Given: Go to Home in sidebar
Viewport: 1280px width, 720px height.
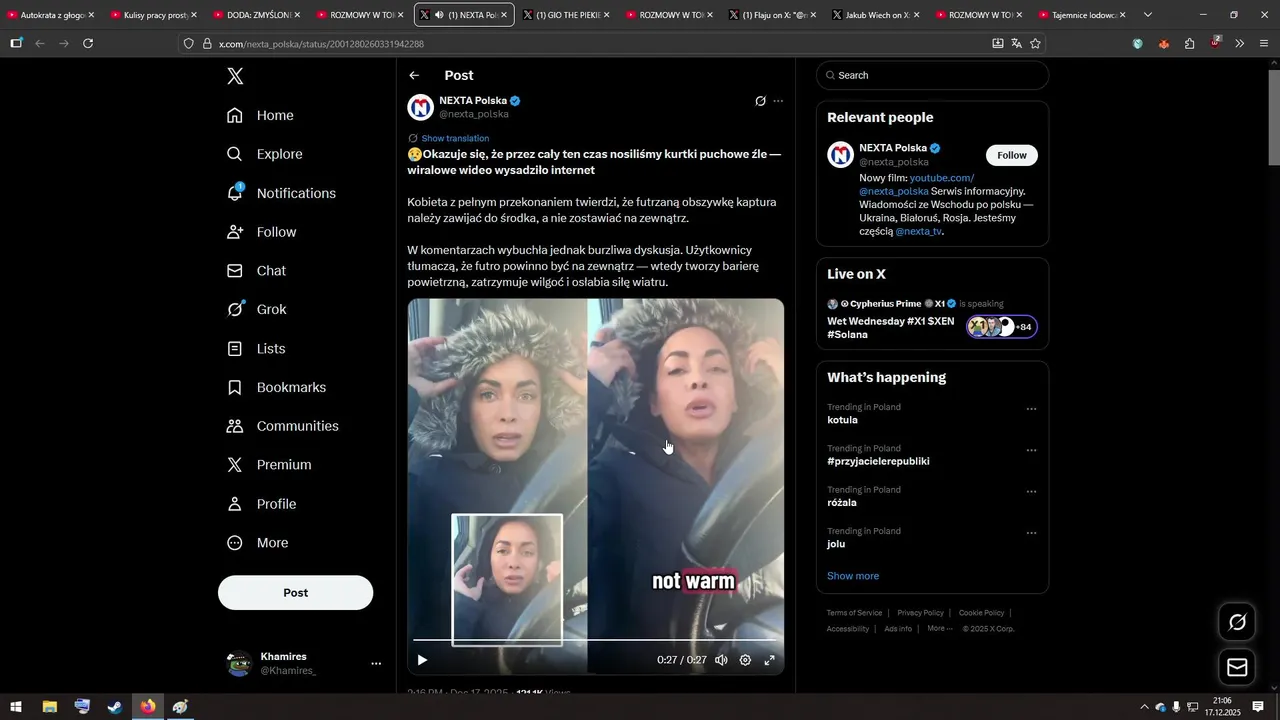Looking at the screenshot, I should click(260, 115).
